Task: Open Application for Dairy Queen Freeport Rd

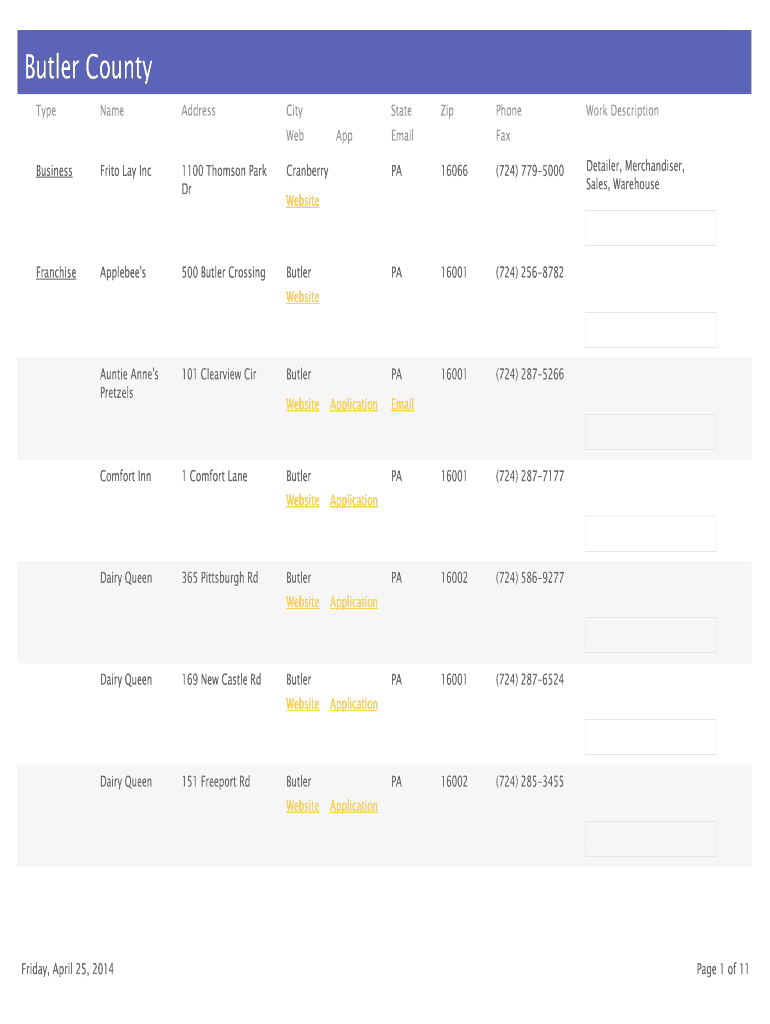Action: (354, 807)
